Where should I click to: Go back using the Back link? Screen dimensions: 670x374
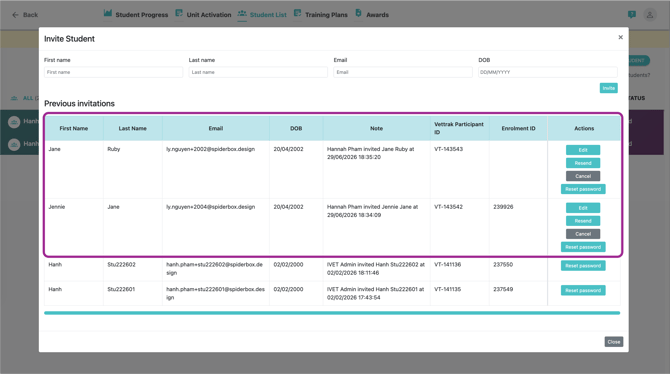click(x=30, y=15)
